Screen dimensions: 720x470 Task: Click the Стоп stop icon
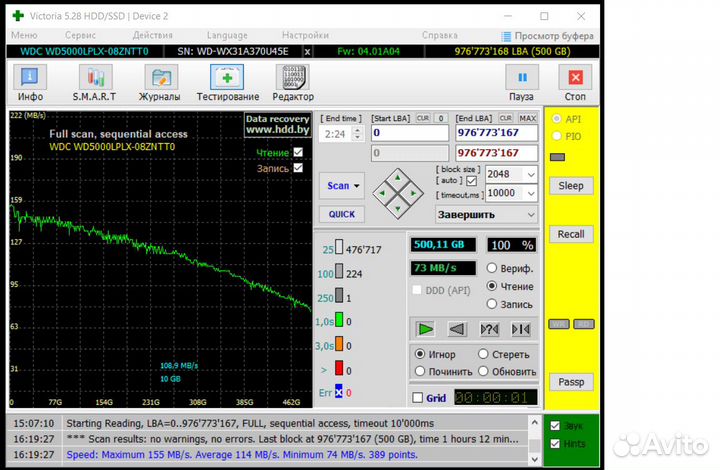(x=575, y=77)
